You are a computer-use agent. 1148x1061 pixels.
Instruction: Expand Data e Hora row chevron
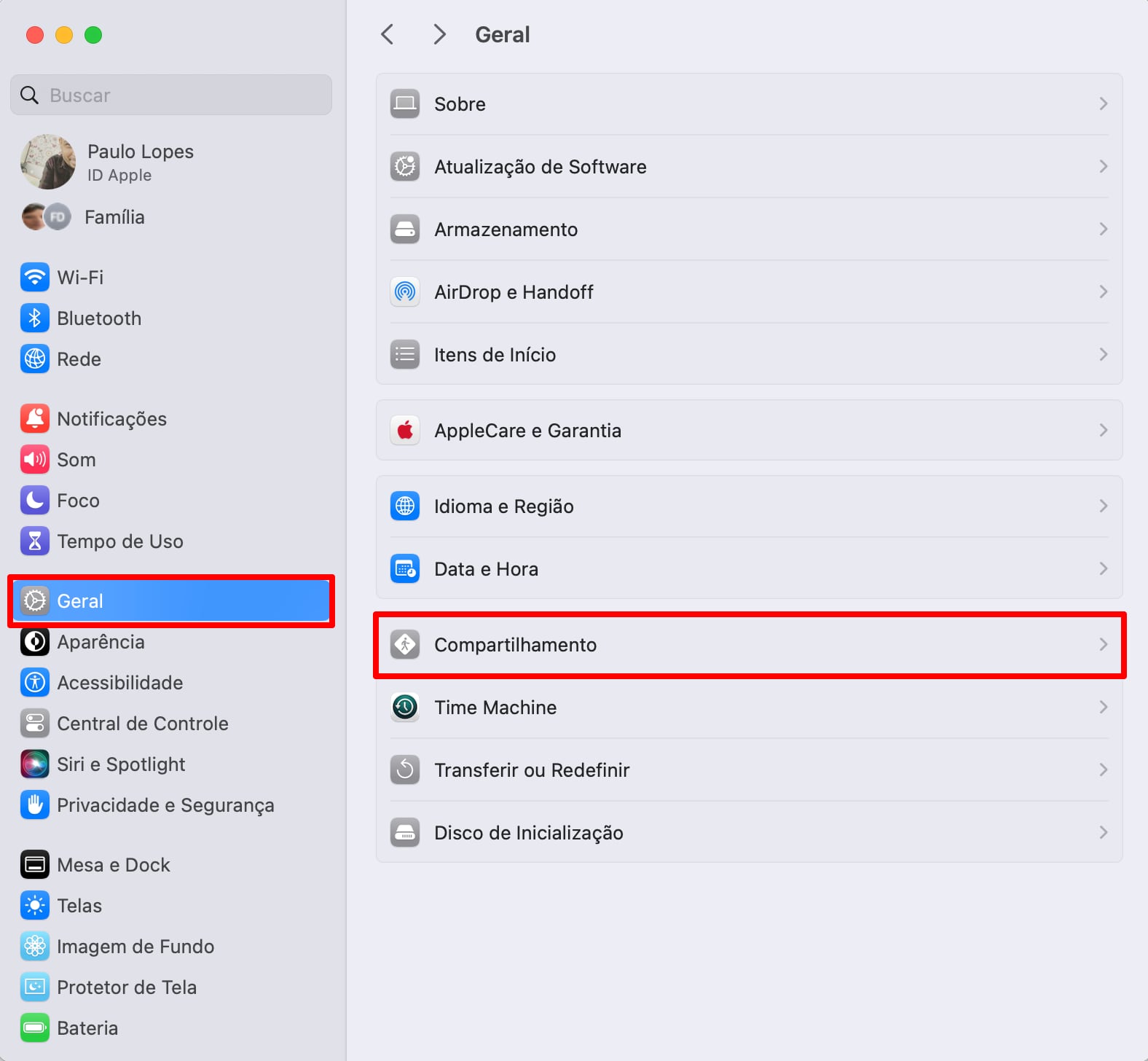[1103, 569]
